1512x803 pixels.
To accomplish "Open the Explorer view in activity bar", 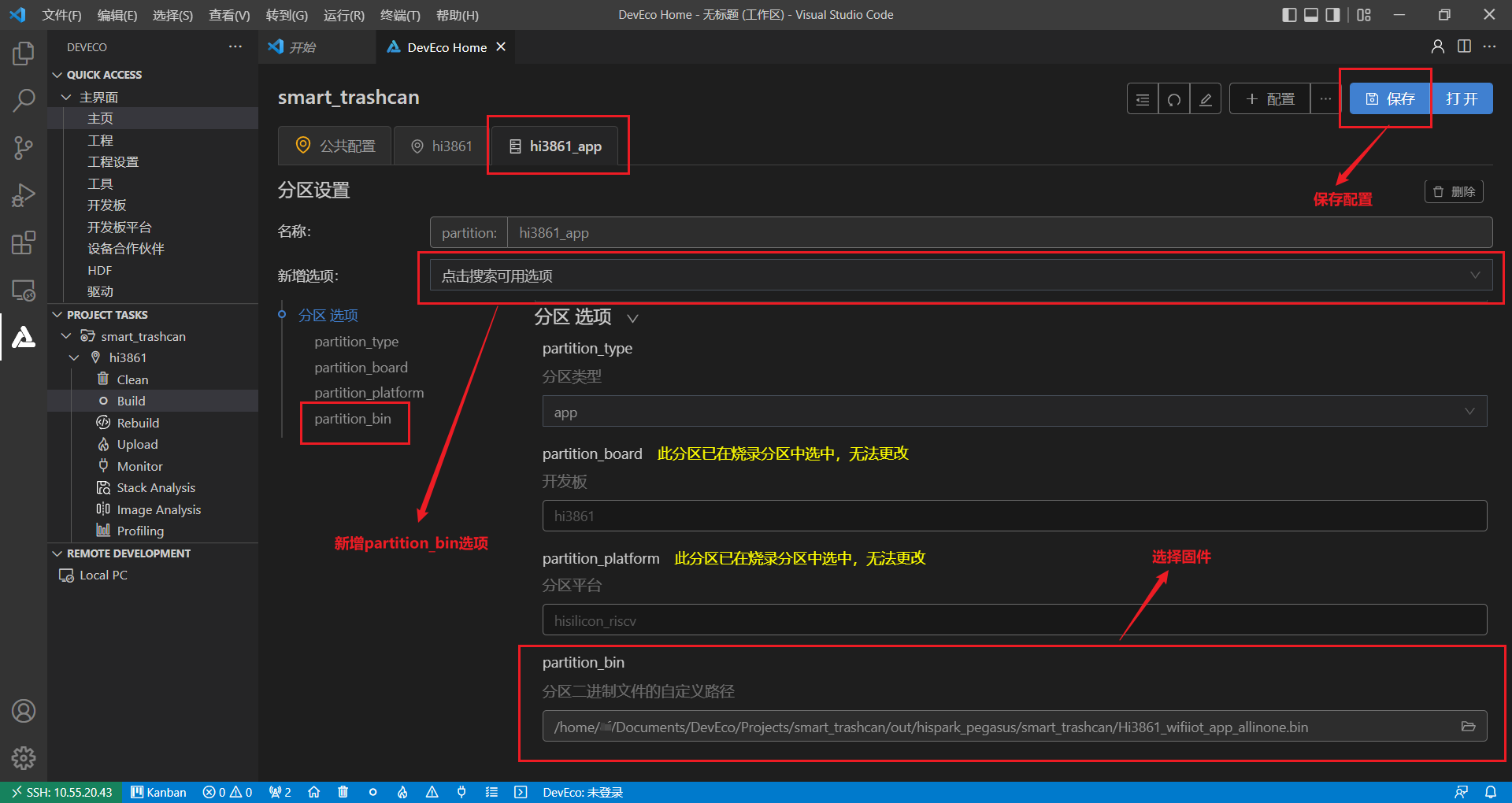I will click(x=24, y=54).
